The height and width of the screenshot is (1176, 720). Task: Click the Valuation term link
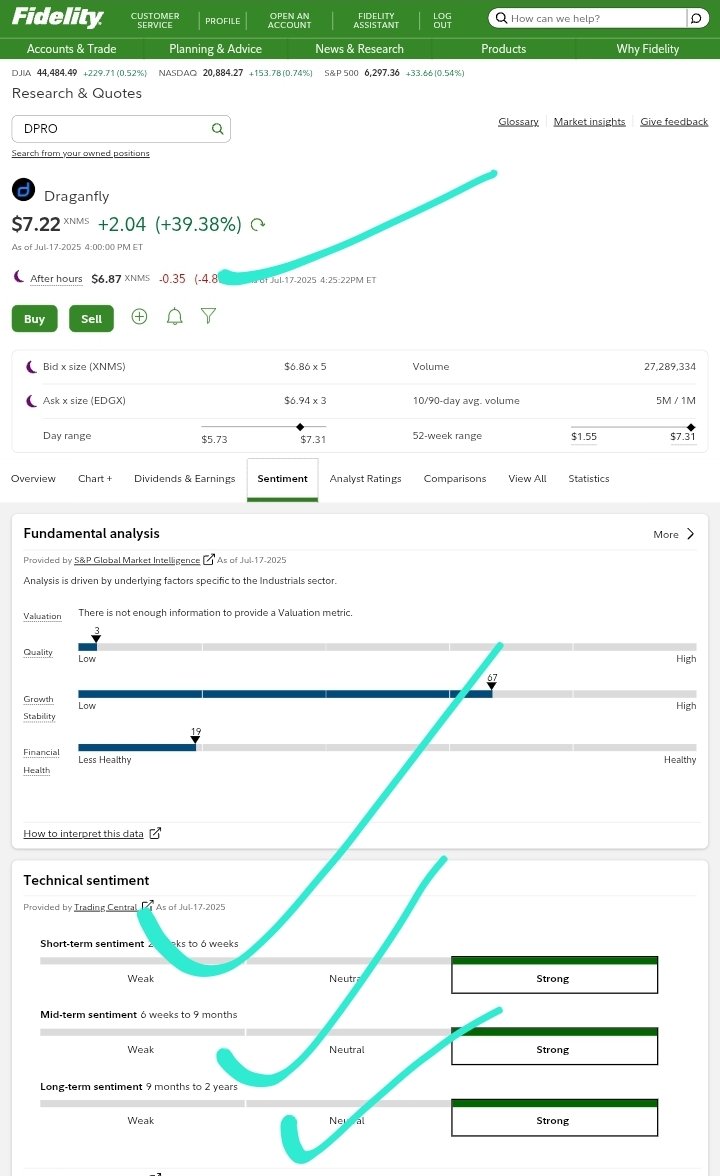42,616
